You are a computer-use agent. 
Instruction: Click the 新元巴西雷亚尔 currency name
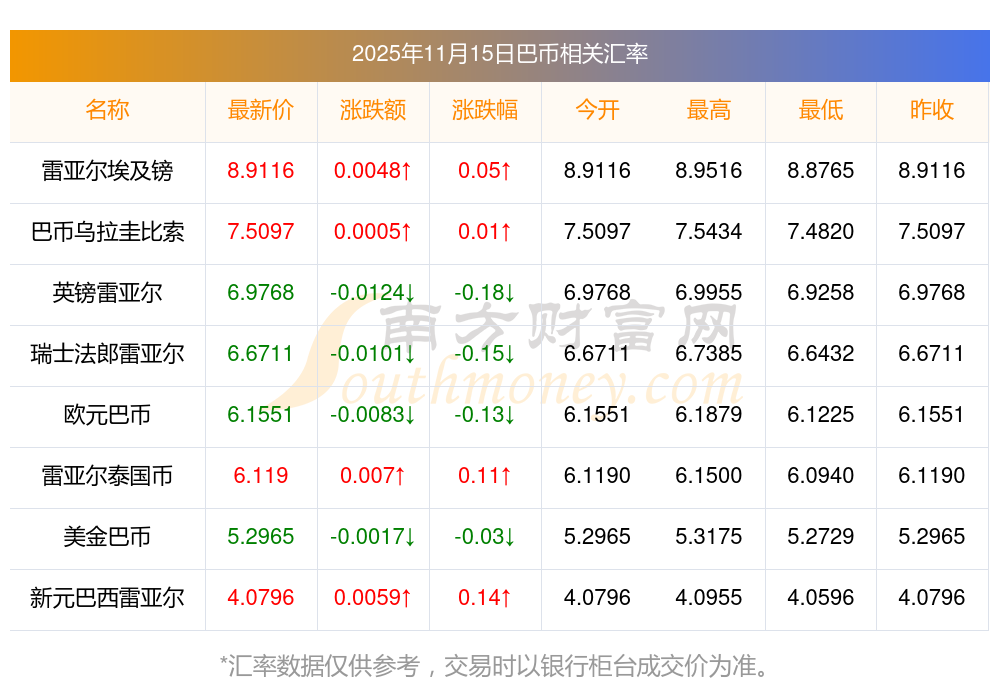click(x=107, y=598)
